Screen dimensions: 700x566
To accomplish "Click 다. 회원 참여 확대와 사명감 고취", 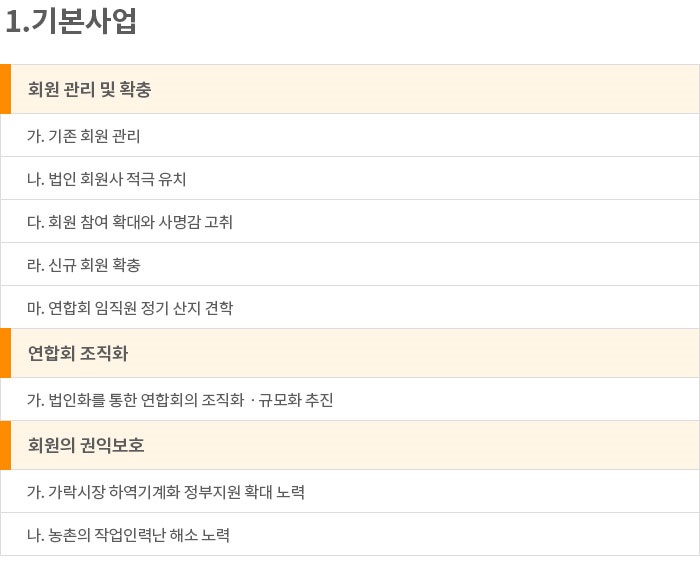I will (350, 222).
